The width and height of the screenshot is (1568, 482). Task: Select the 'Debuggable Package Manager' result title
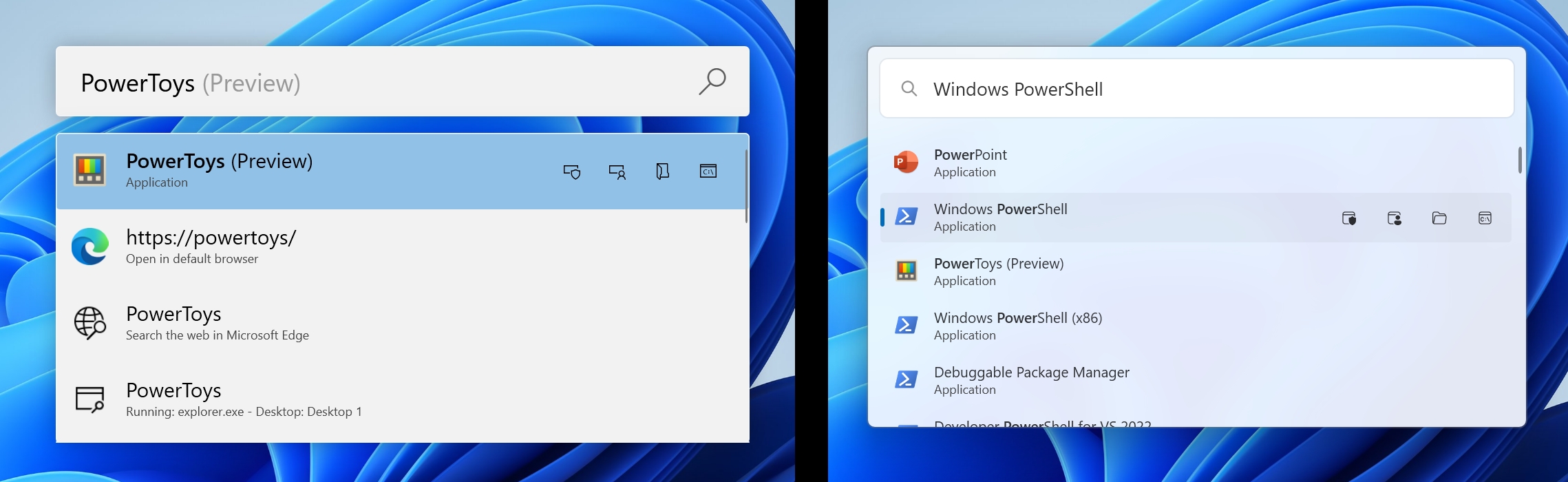pos(1032,373)
